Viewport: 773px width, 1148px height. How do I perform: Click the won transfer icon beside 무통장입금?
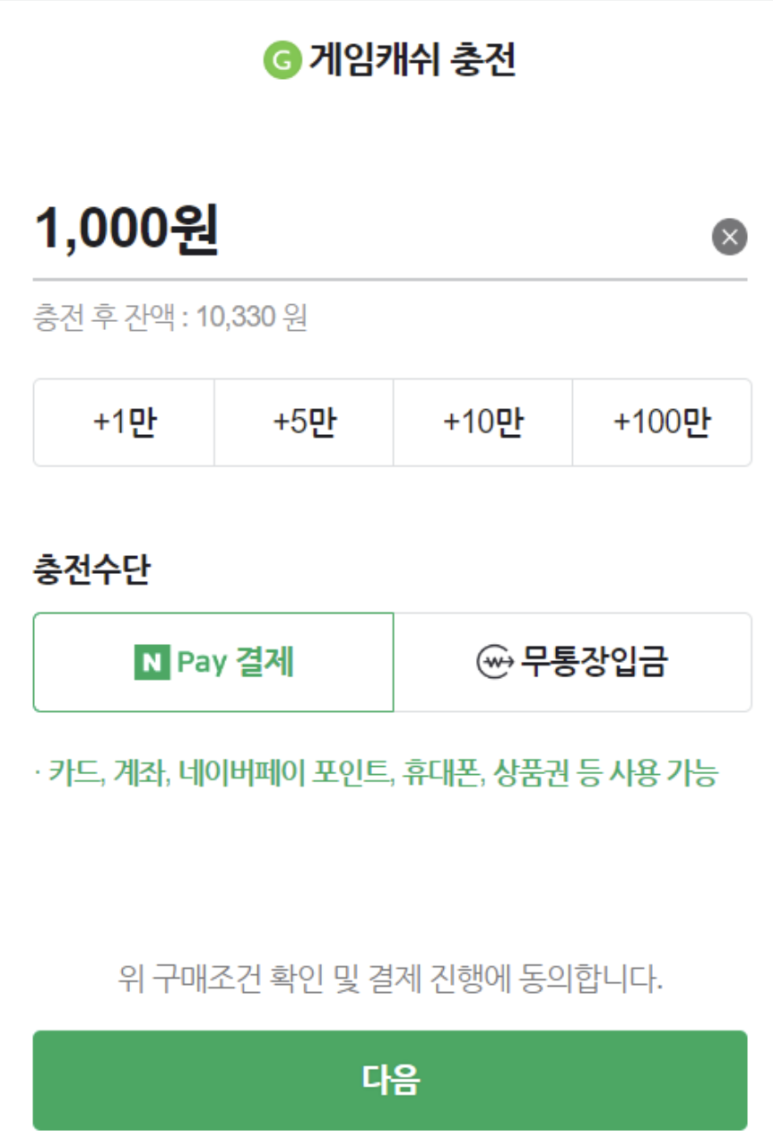pos(495,662)
